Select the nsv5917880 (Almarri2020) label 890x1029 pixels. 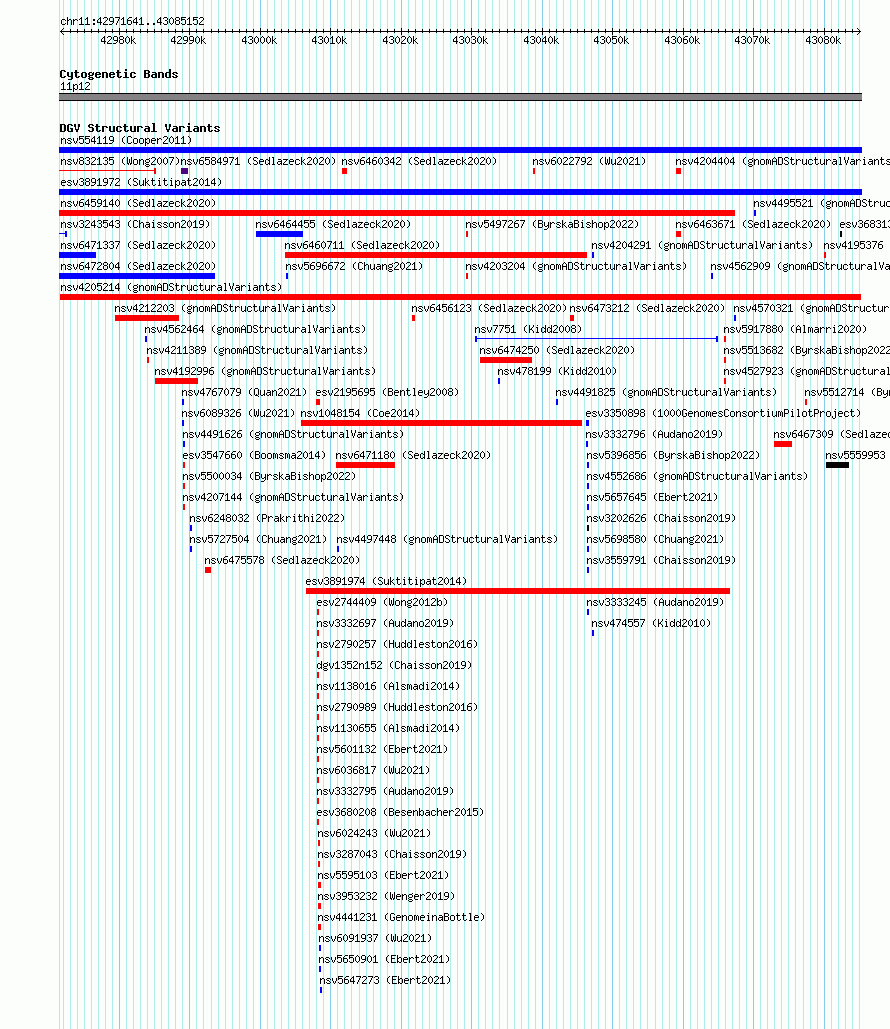(x=795, y=329)
